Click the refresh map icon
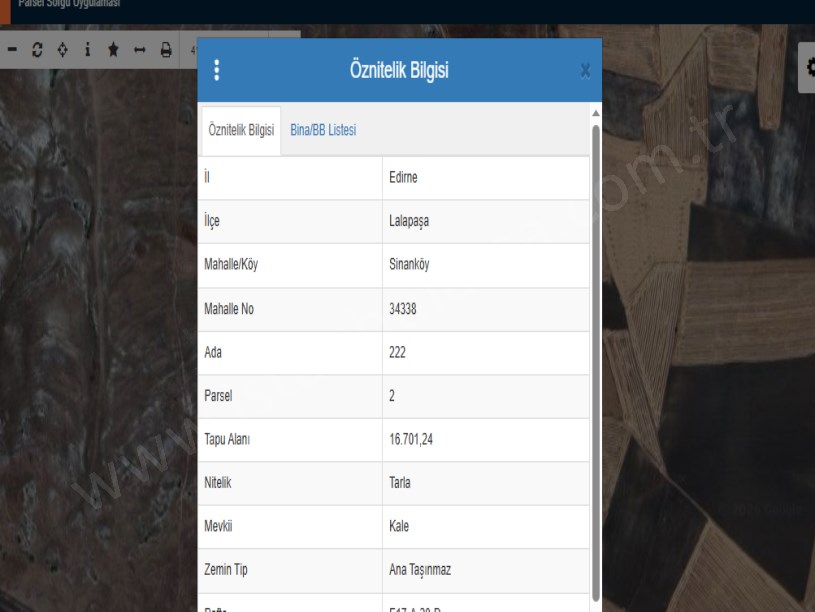Screen dimensions: 815x612 (38, 49)
